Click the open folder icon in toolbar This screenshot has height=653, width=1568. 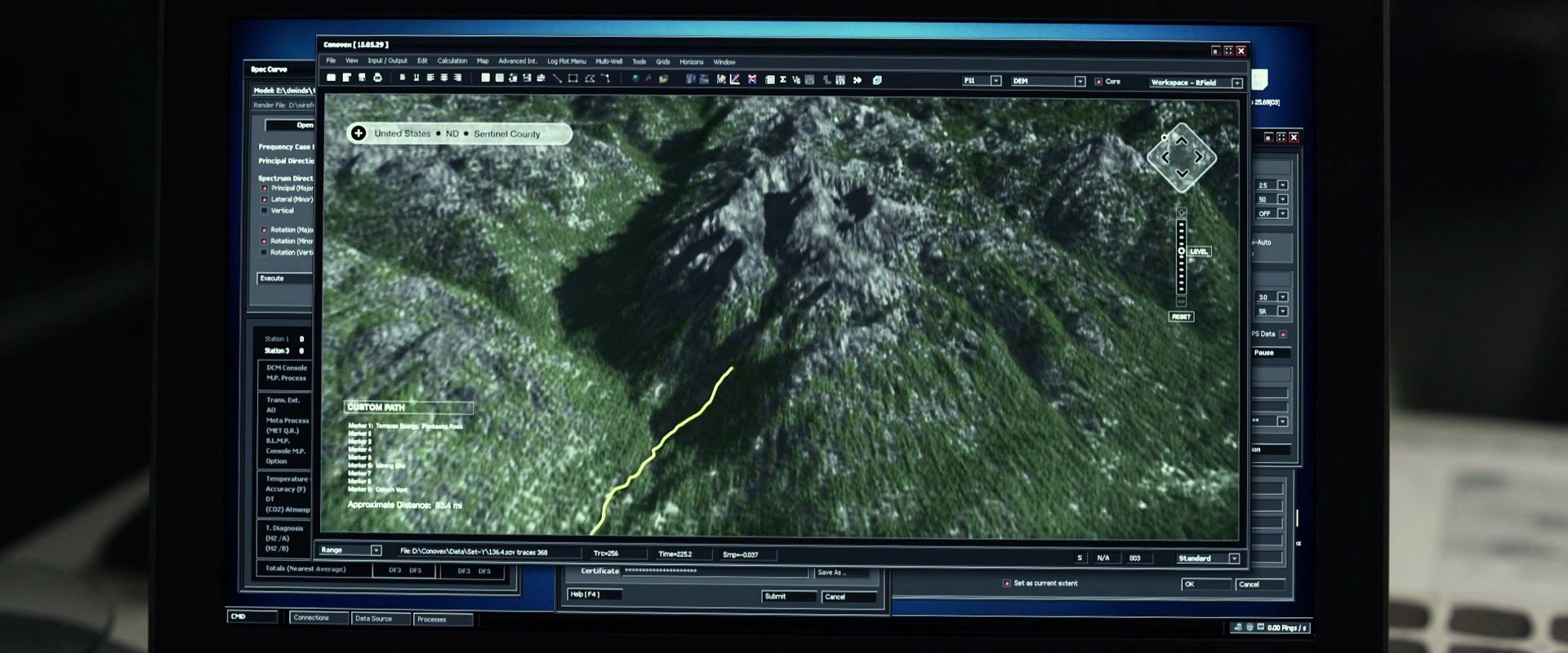click(x=663, y=79)
